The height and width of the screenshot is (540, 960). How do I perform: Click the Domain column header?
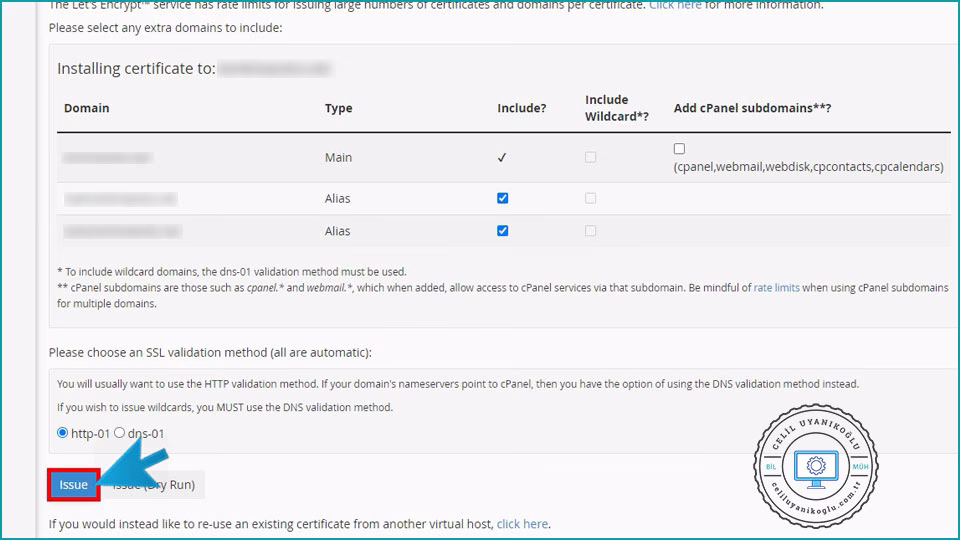[87, 108]
